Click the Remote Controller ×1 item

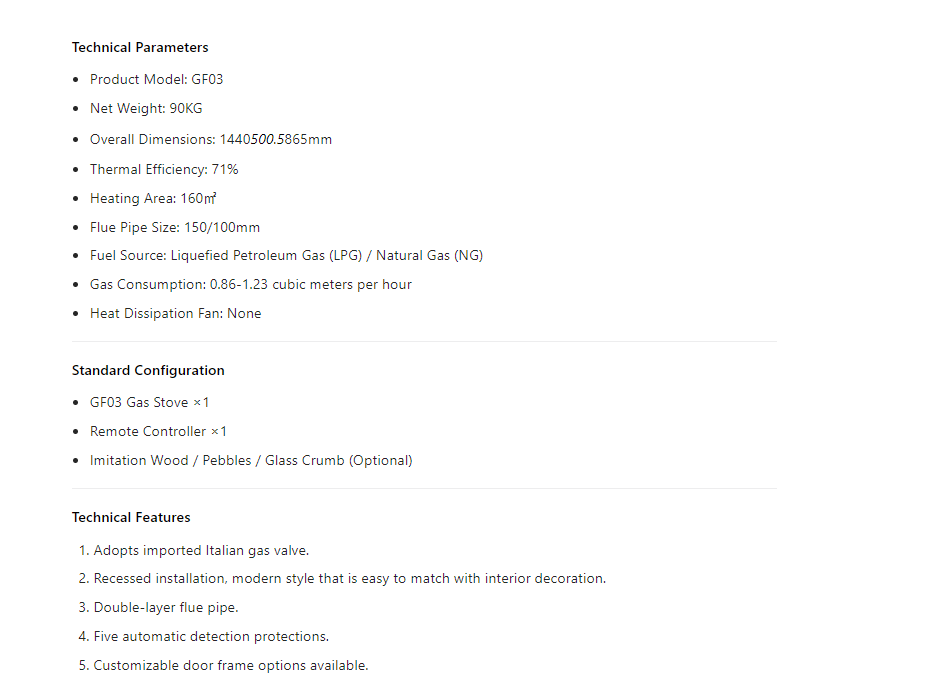(158, 432)
